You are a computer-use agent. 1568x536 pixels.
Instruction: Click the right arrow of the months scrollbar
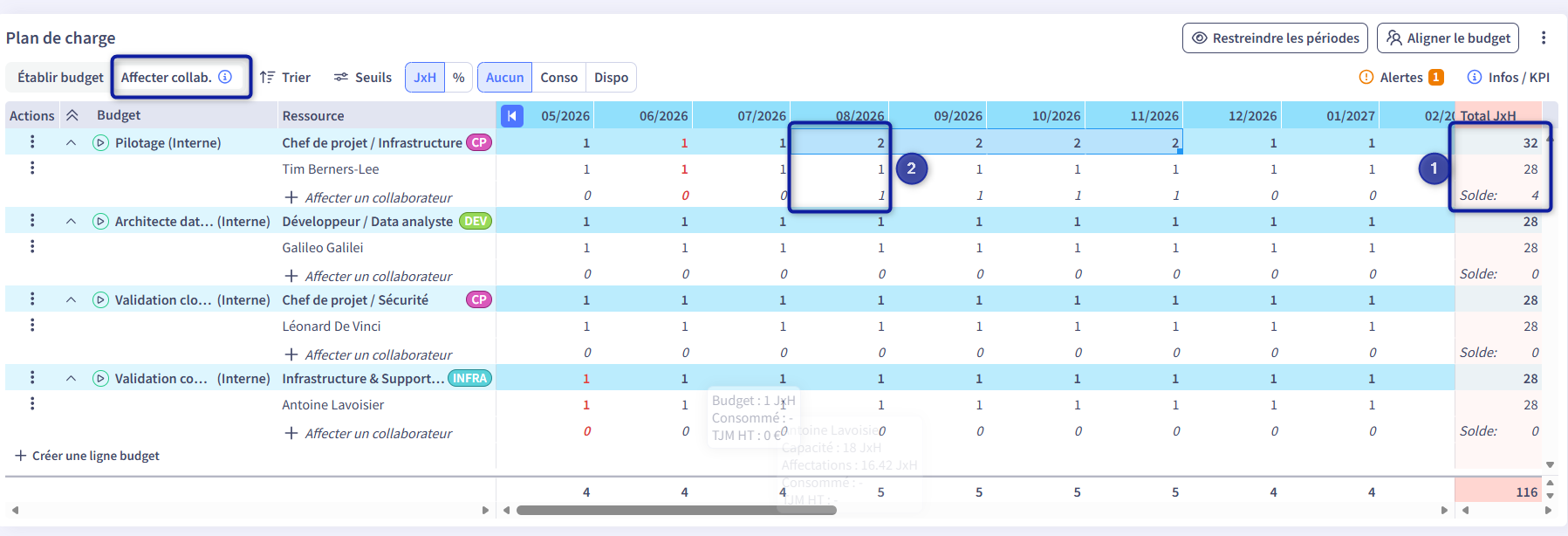1444,510
